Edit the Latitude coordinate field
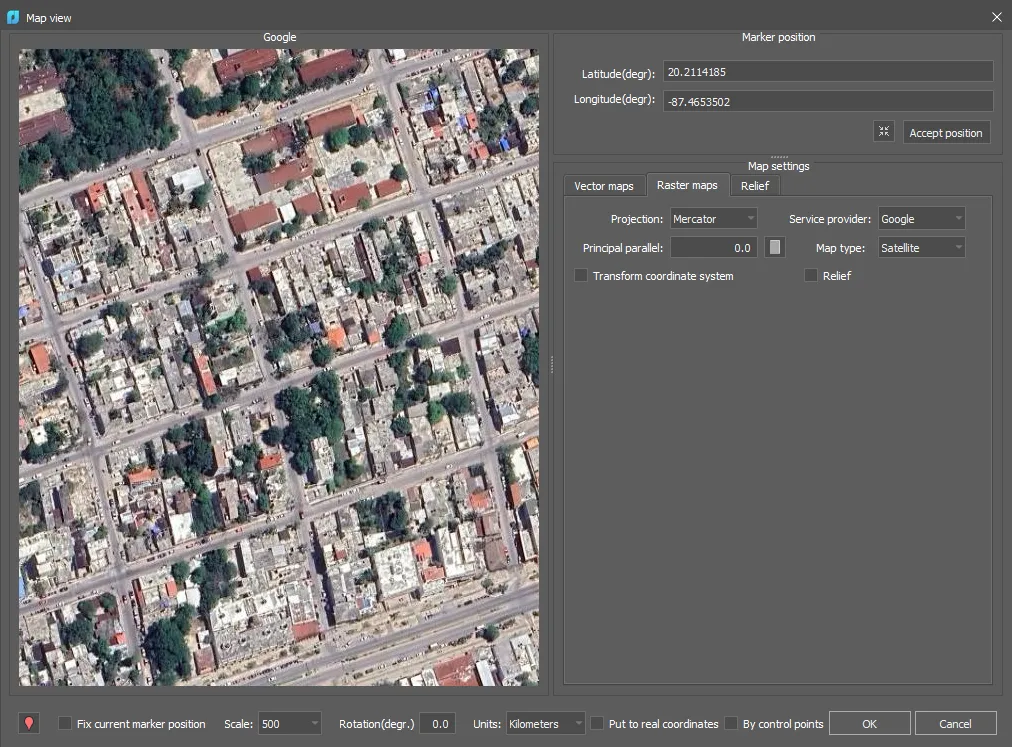Screen dimensions: 1012x747 pyautogui.click(x=828, y=71)
